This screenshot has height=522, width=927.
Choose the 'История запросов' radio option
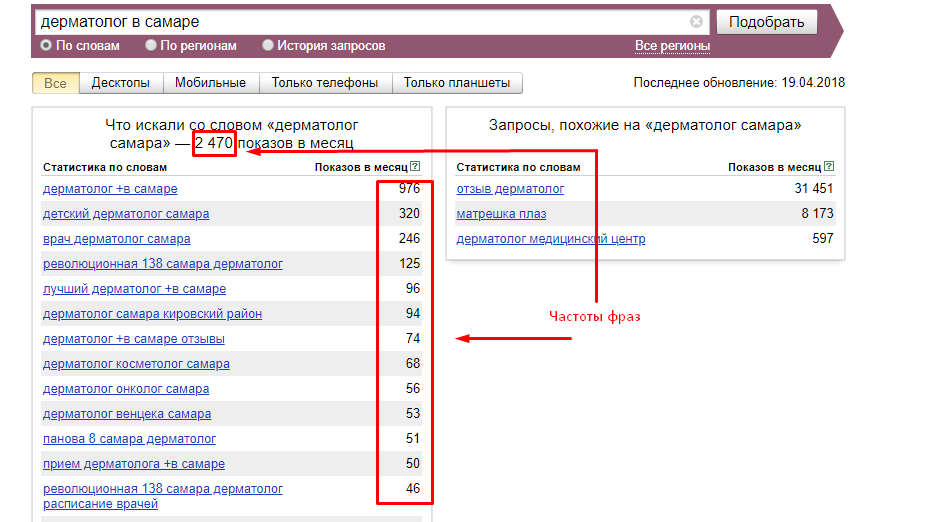[268, 46]
